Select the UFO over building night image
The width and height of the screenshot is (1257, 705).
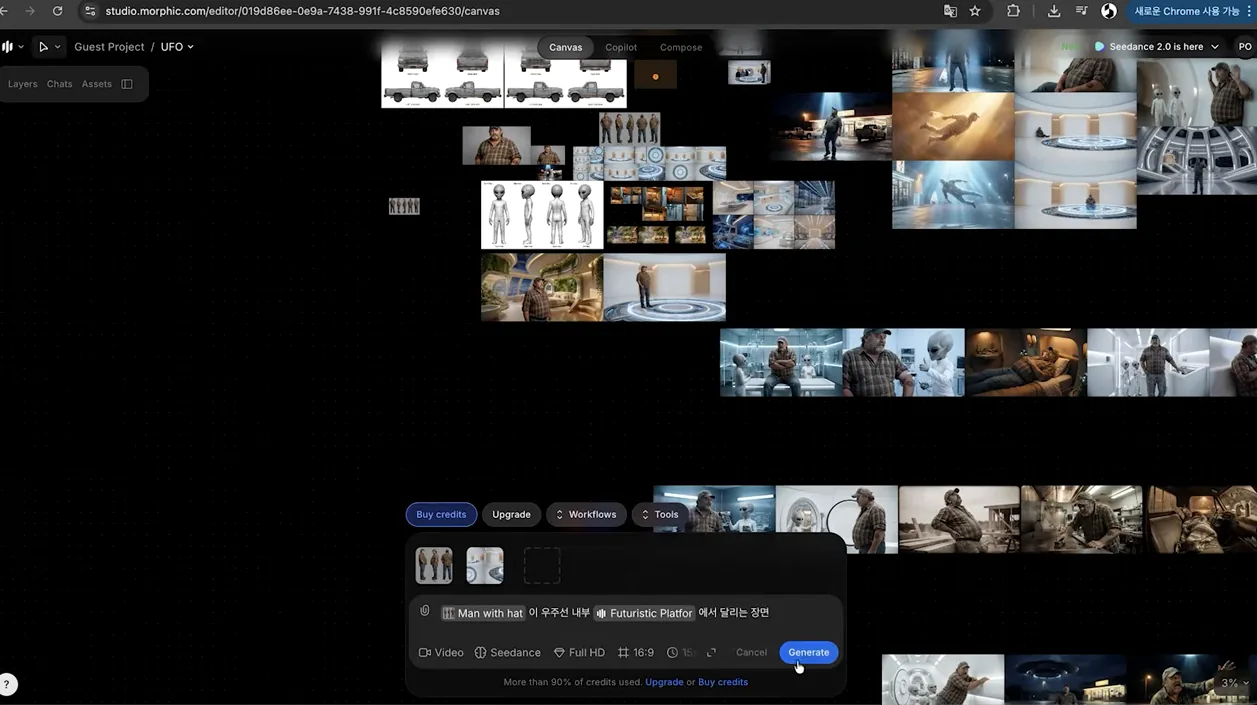point(1065,680)
